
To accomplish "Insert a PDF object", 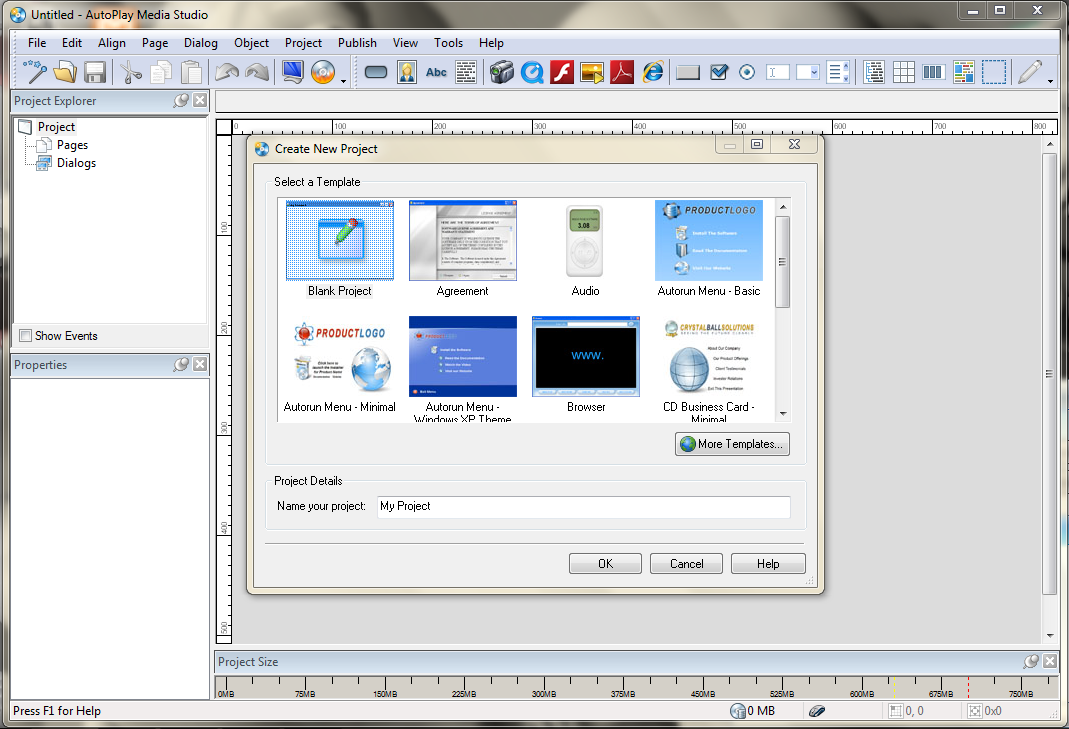I will [x=622, y=71].
